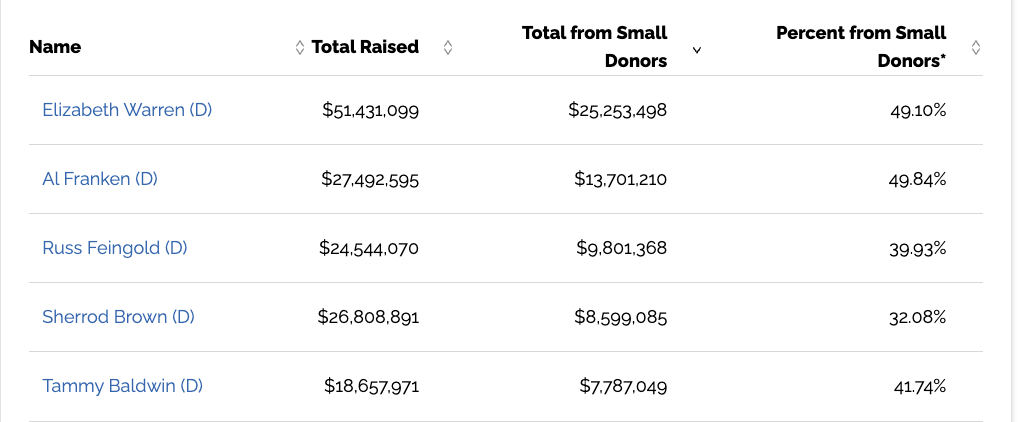1018x422 pixels.
Task: Click the down chevron next to Total from Small Donors
Action: point(697,50)
